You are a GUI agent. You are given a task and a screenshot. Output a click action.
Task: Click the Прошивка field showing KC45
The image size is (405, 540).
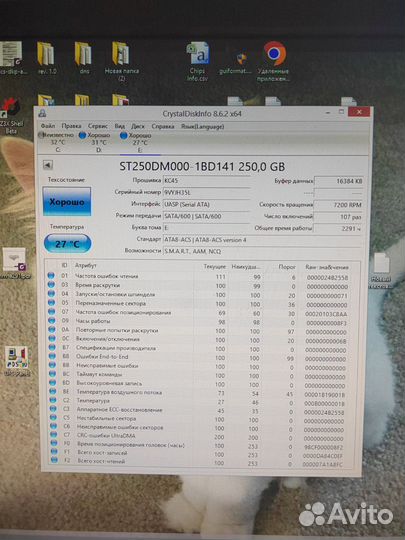point(206,180)
